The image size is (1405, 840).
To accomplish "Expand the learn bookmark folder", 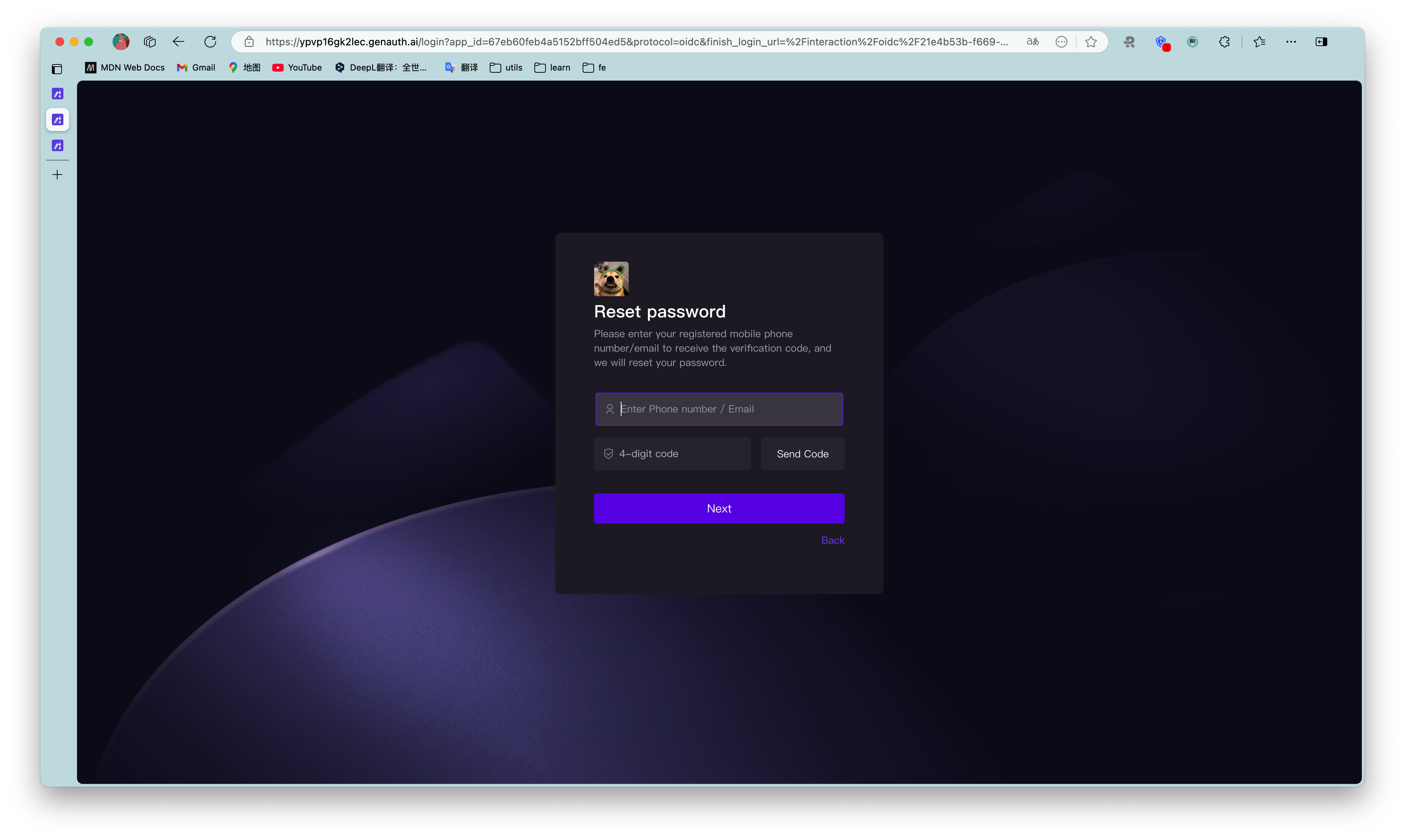I will [x=552, y=67].
